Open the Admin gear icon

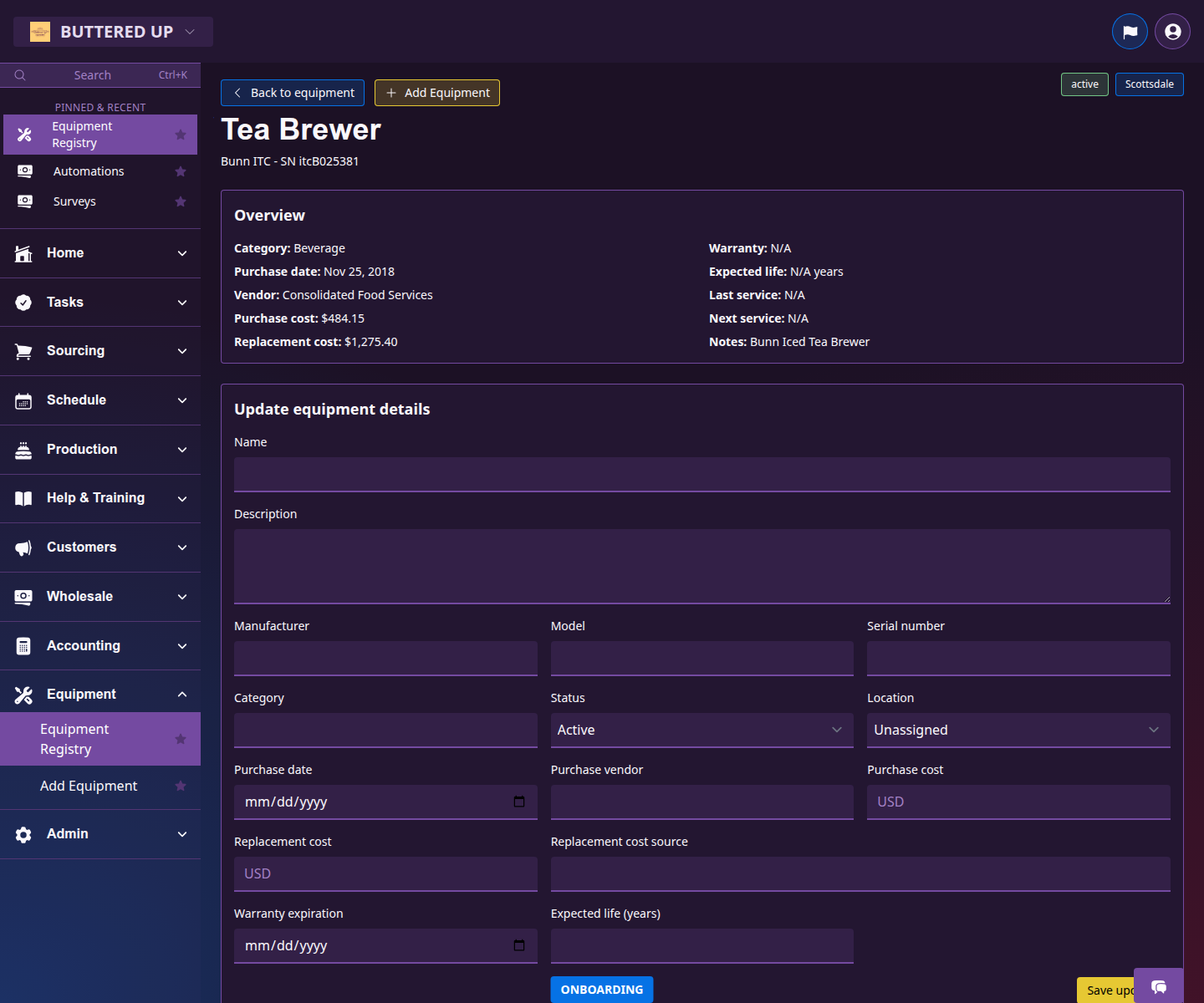pos(23,833)
